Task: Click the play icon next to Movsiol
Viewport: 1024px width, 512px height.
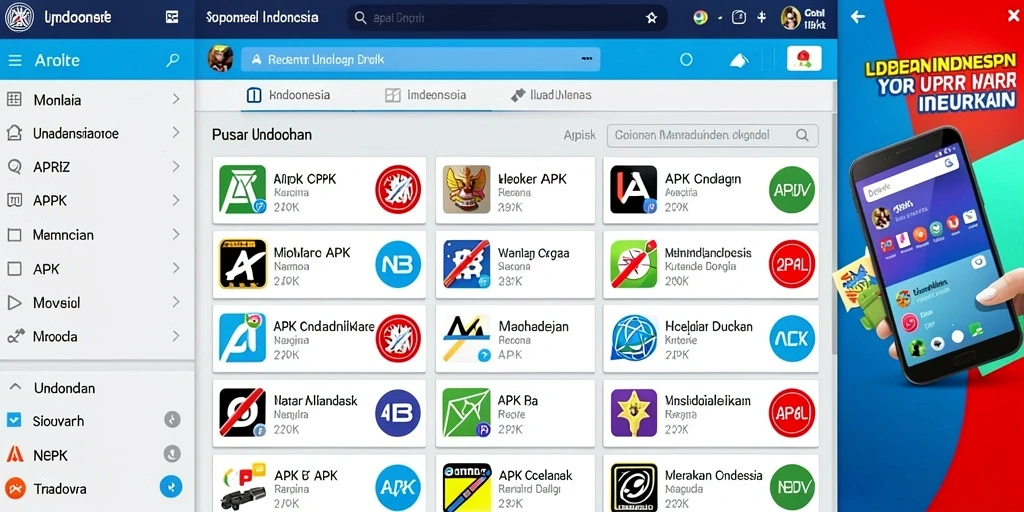Action: coord(14,302)
